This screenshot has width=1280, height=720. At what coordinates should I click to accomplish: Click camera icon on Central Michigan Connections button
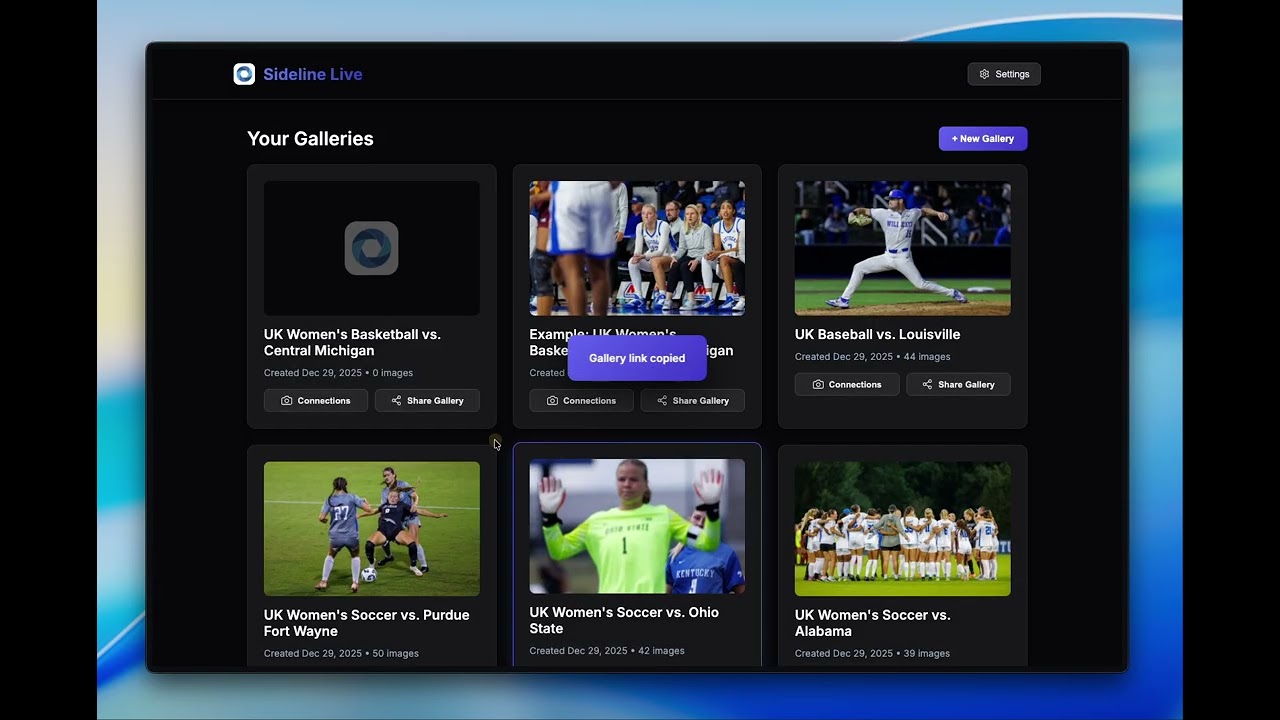287,400
